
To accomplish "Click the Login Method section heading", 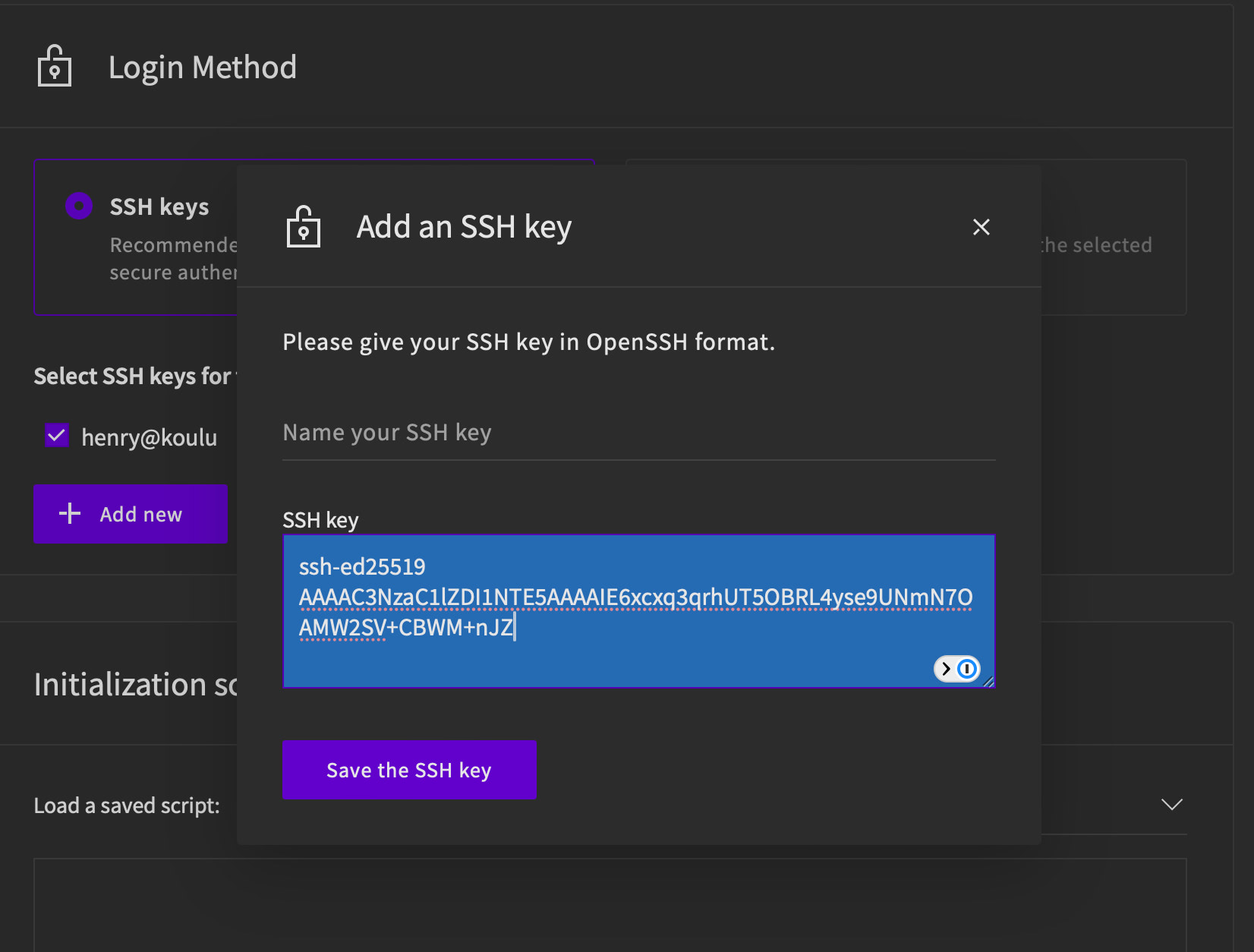I will click(x=202, y=68).
